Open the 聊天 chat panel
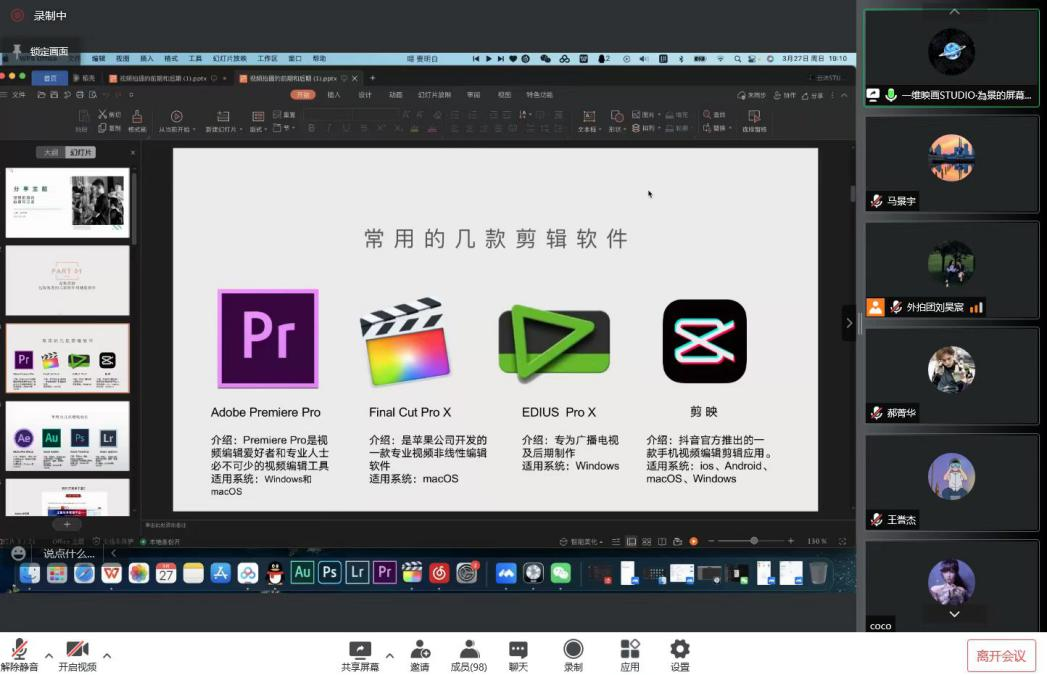The height and width of the screenshot is (675, 1047). [518, 654]
